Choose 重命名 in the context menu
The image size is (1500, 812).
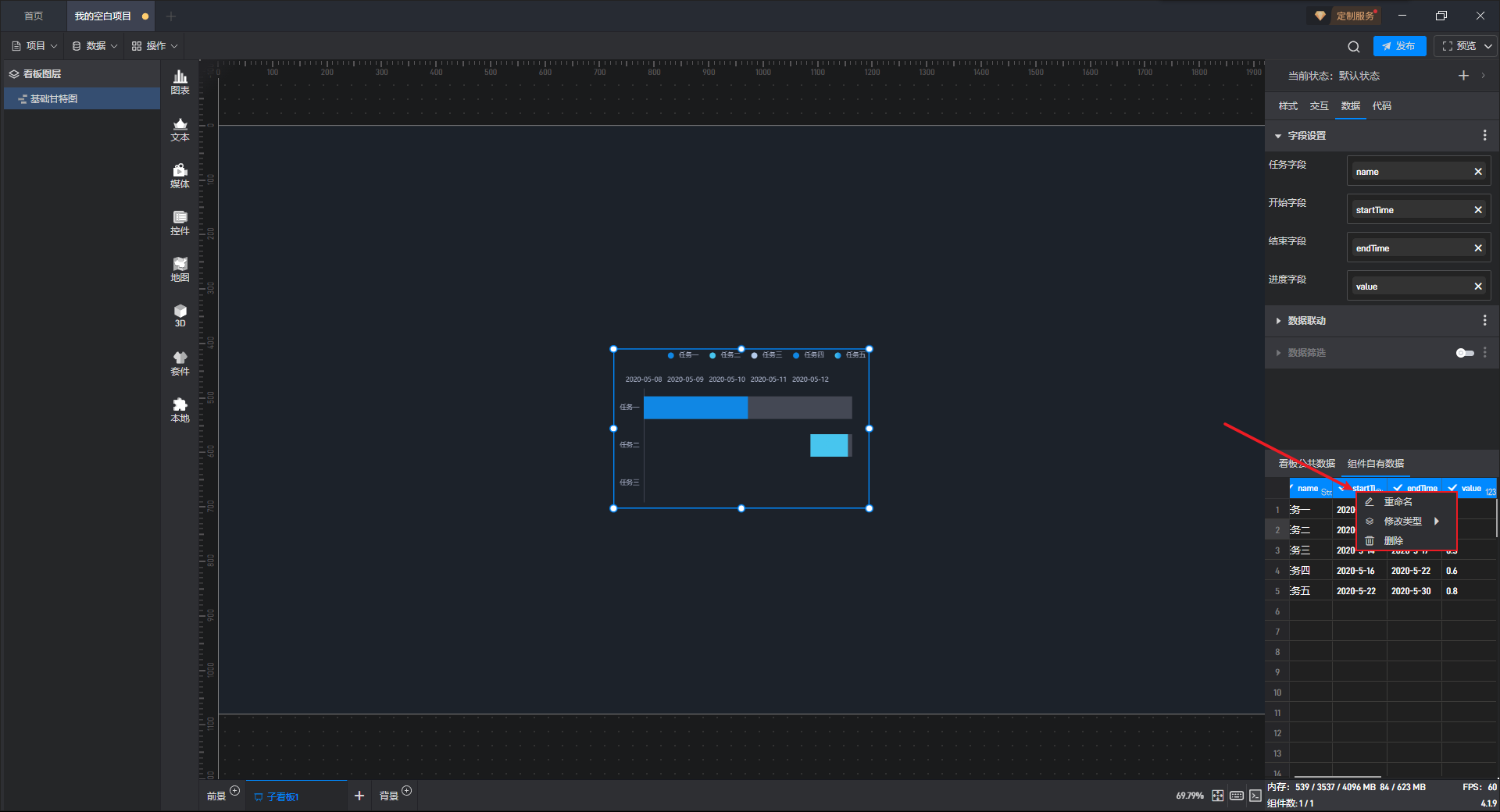point(1398,502)
